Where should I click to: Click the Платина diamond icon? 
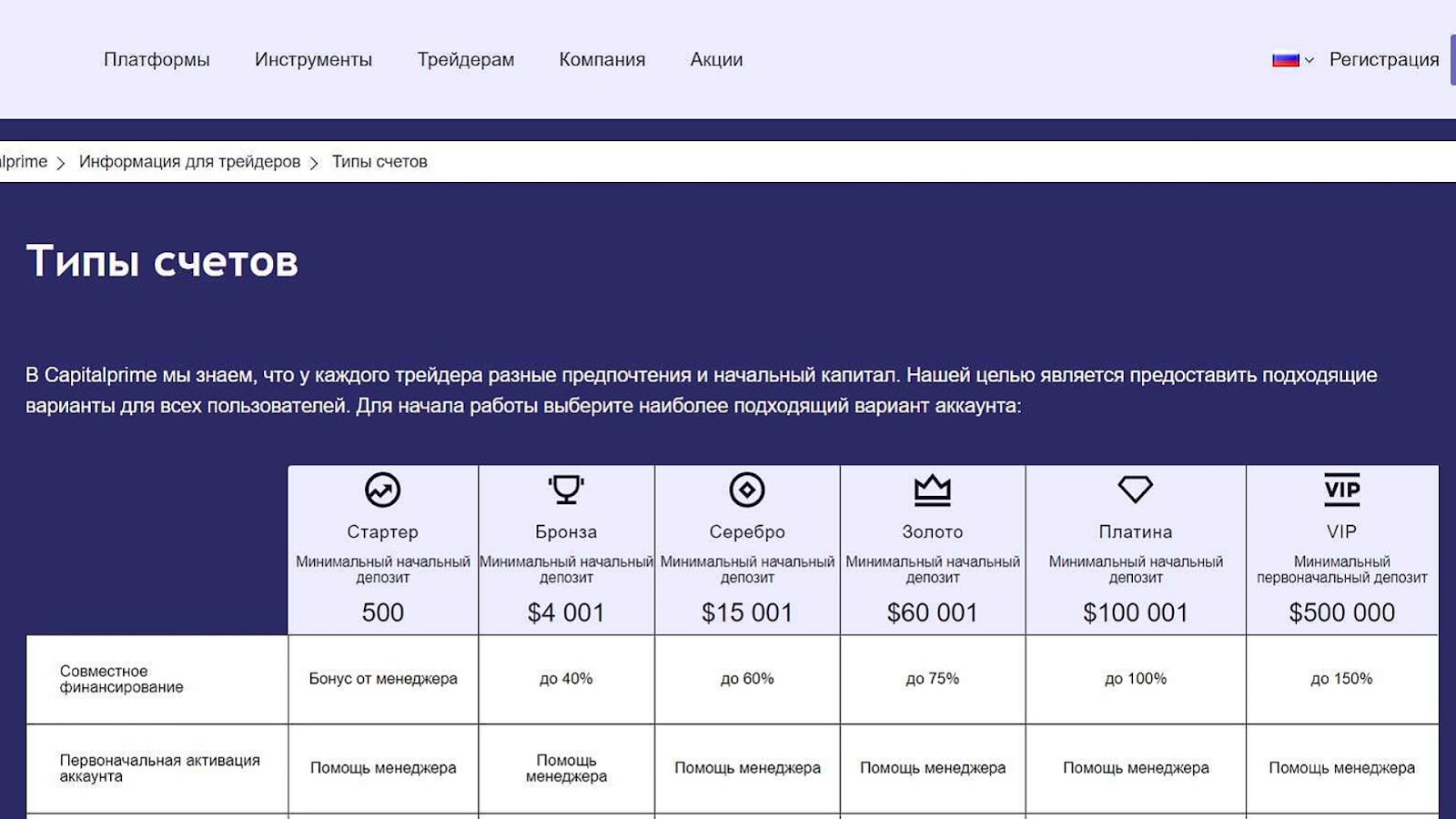[1134, 490]
